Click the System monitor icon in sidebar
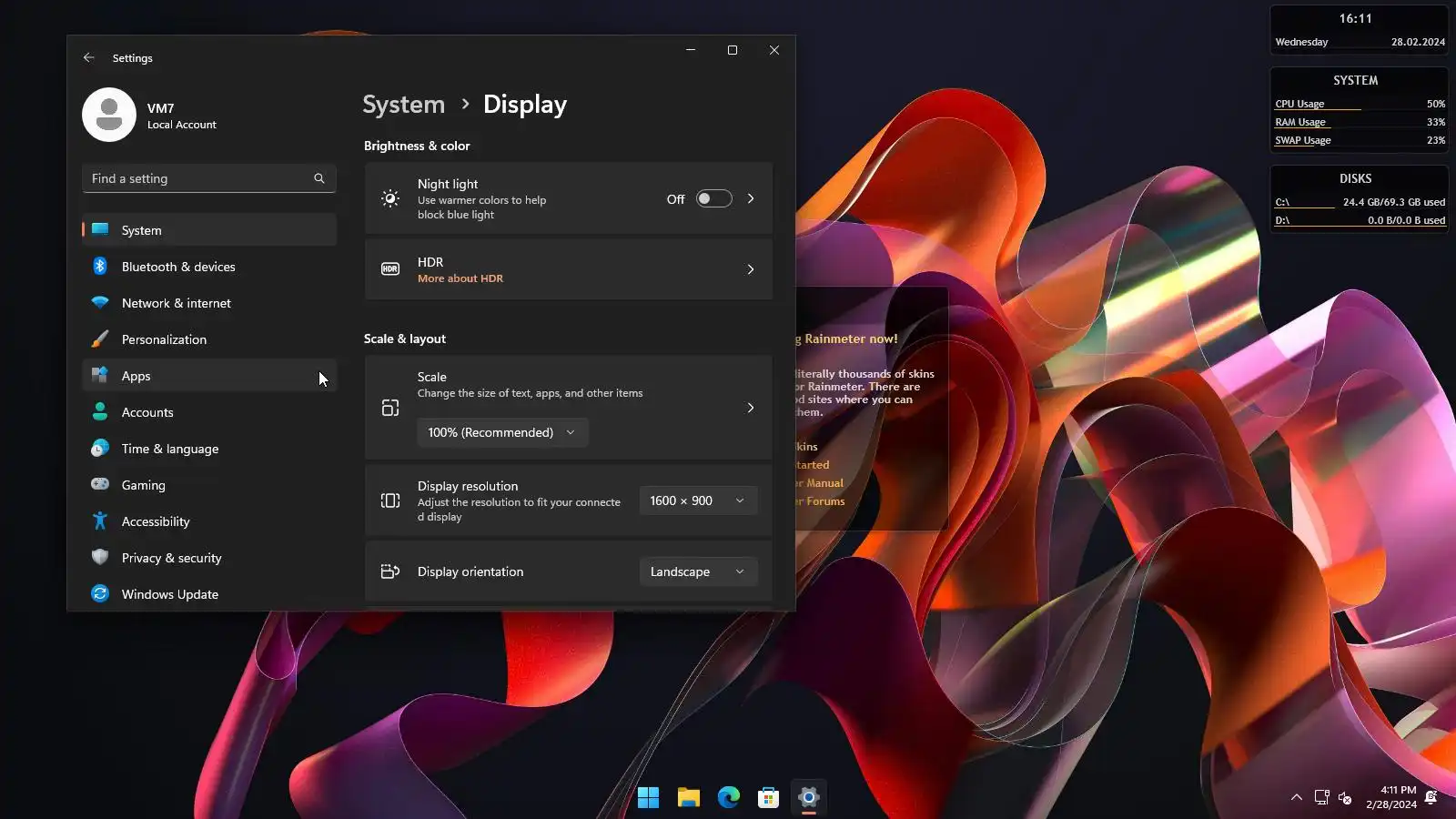 coord(100,229)
